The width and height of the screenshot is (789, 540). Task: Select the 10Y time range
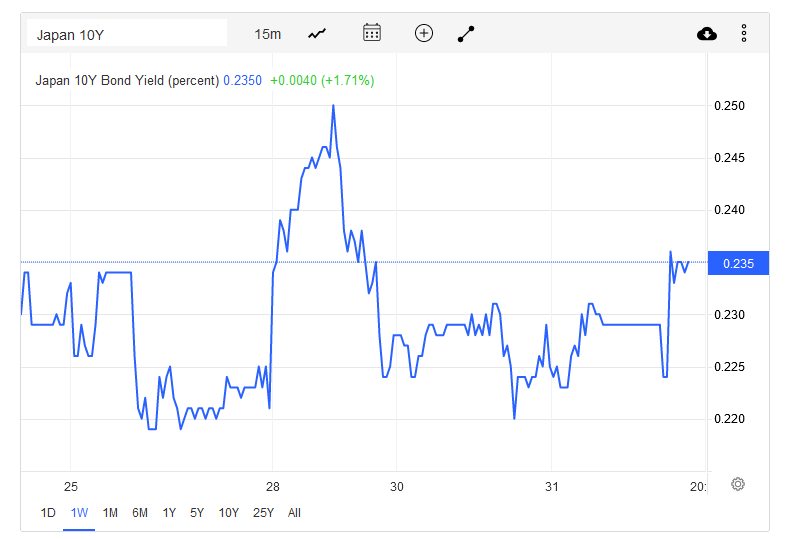tap(228, 513)
